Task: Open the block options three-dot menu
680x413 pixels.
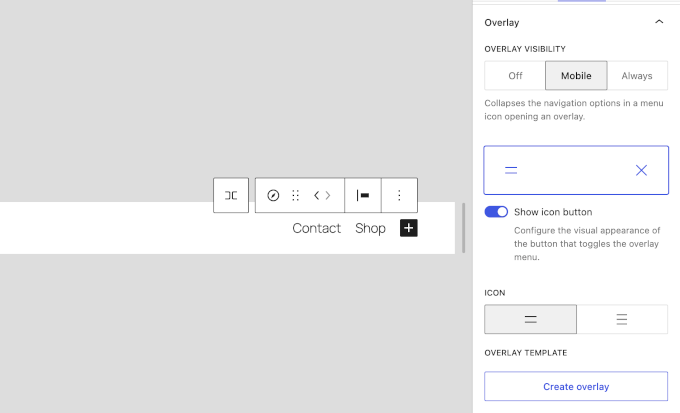Action: point(399,195)
